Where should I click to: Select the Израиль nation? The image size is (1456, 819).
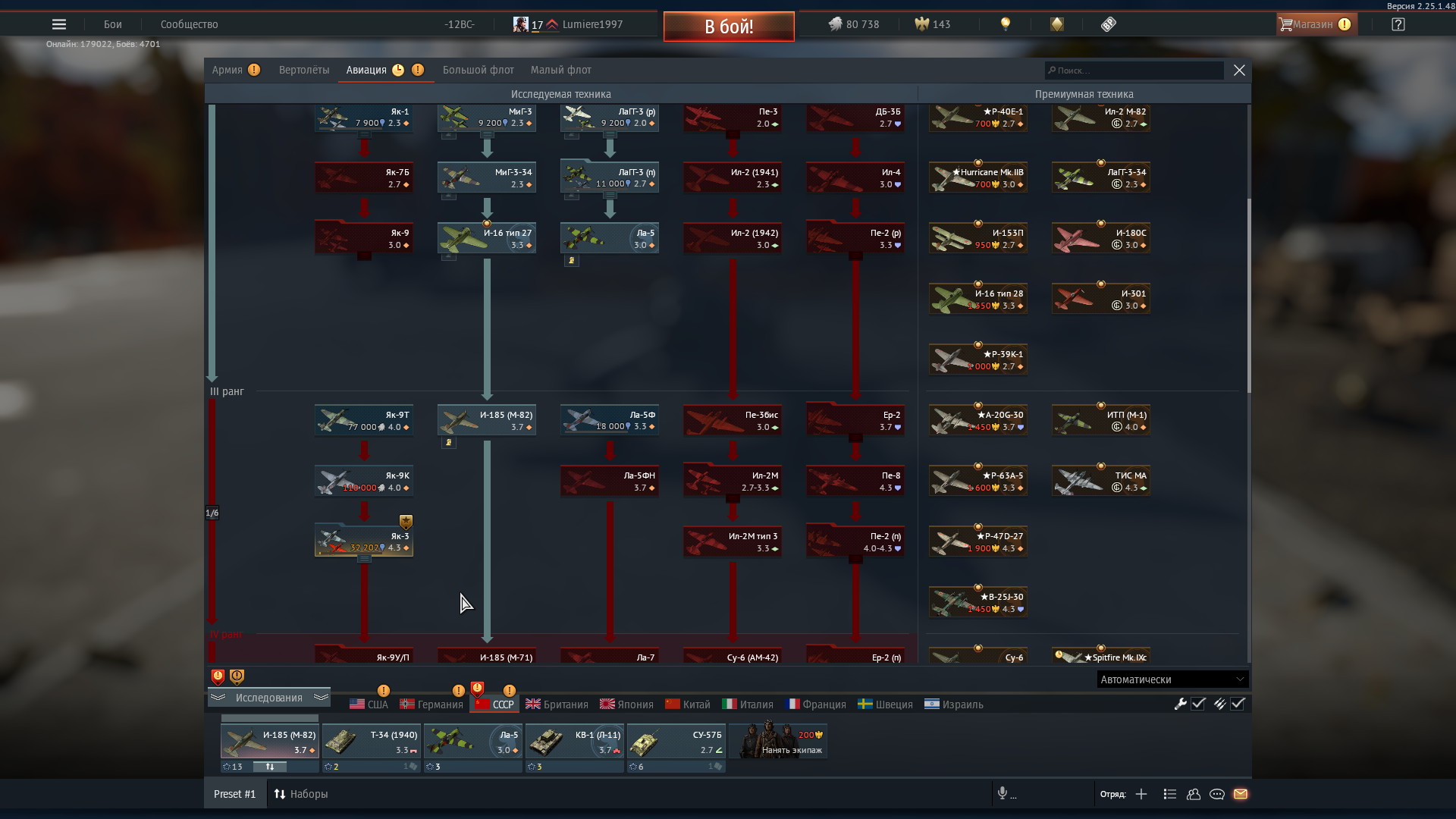pyautogui.click(x=955, y=704)
